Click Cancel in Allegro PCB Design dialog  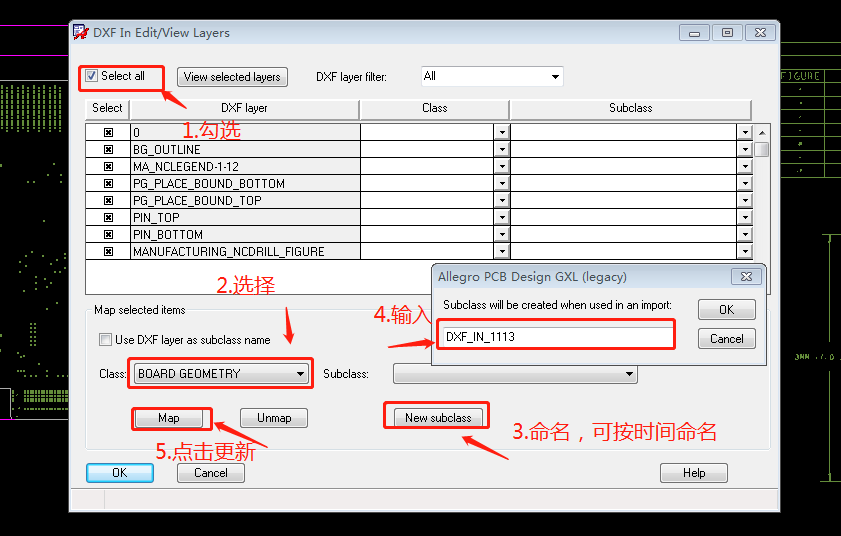[727, 339]
